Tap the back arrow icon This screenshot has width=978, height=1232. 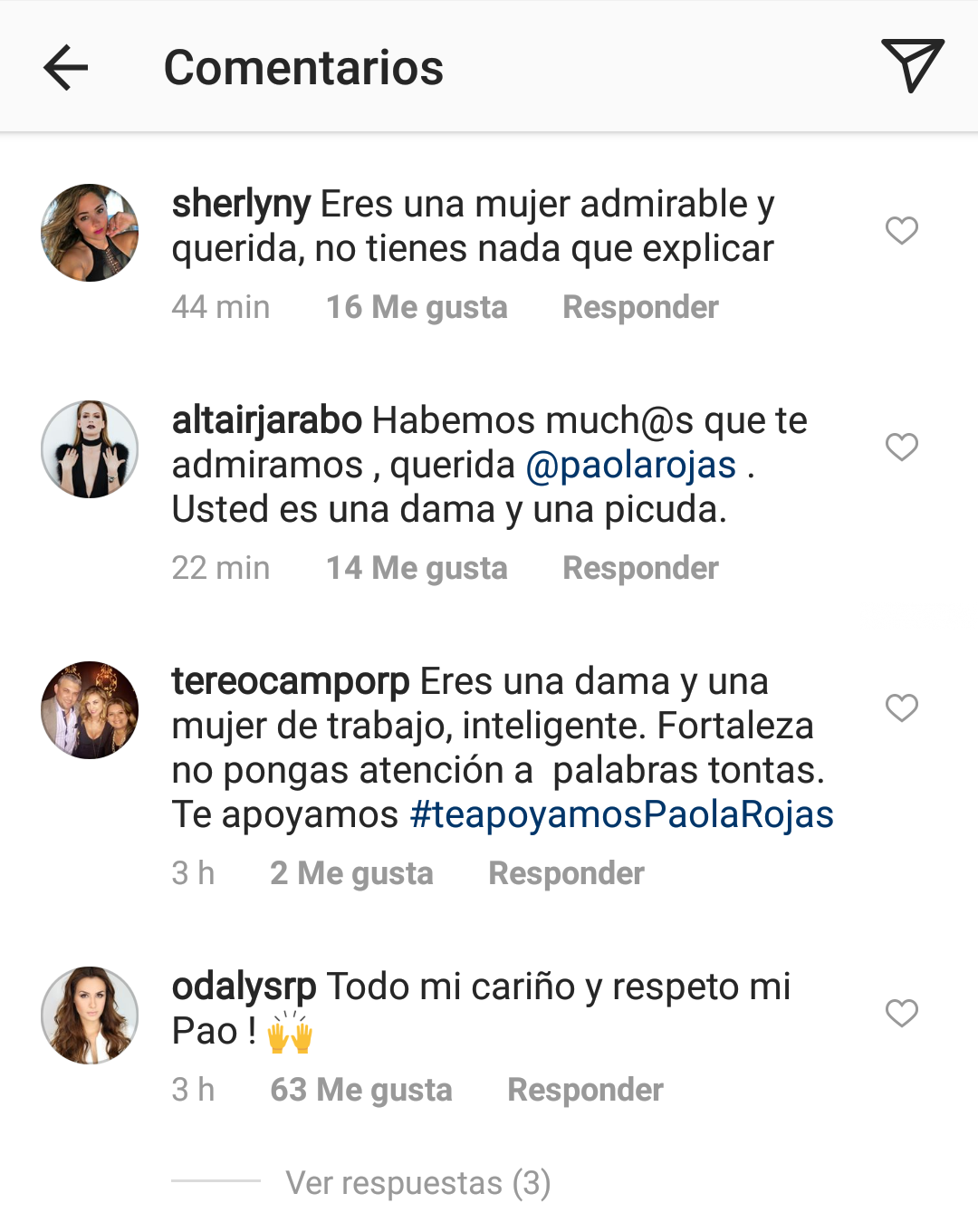point(66,68)
